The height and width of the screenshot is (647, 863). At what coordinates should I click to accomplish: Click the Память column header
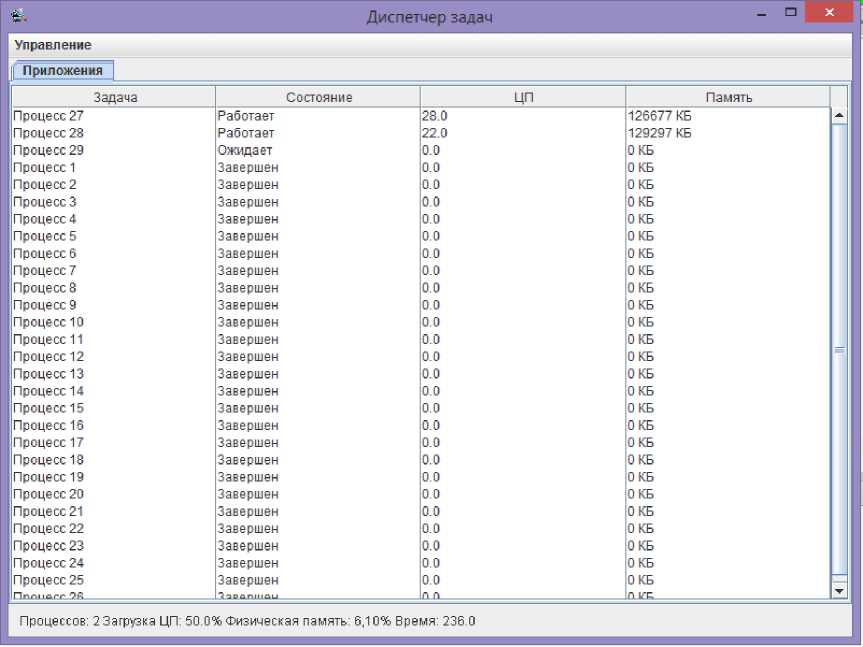(x=728, y=97)
